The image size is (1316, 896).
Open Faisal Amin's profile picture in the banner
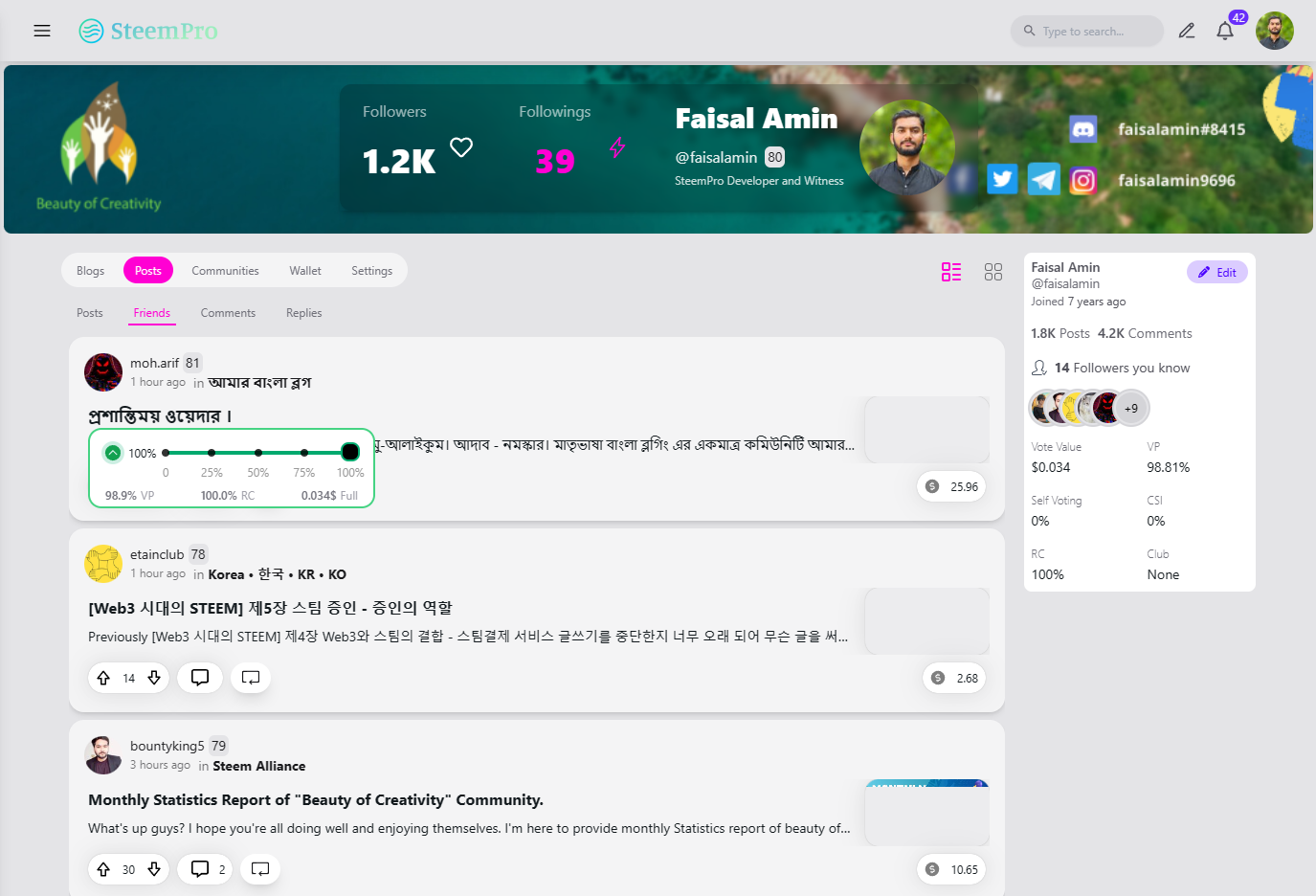click(907, 147)
